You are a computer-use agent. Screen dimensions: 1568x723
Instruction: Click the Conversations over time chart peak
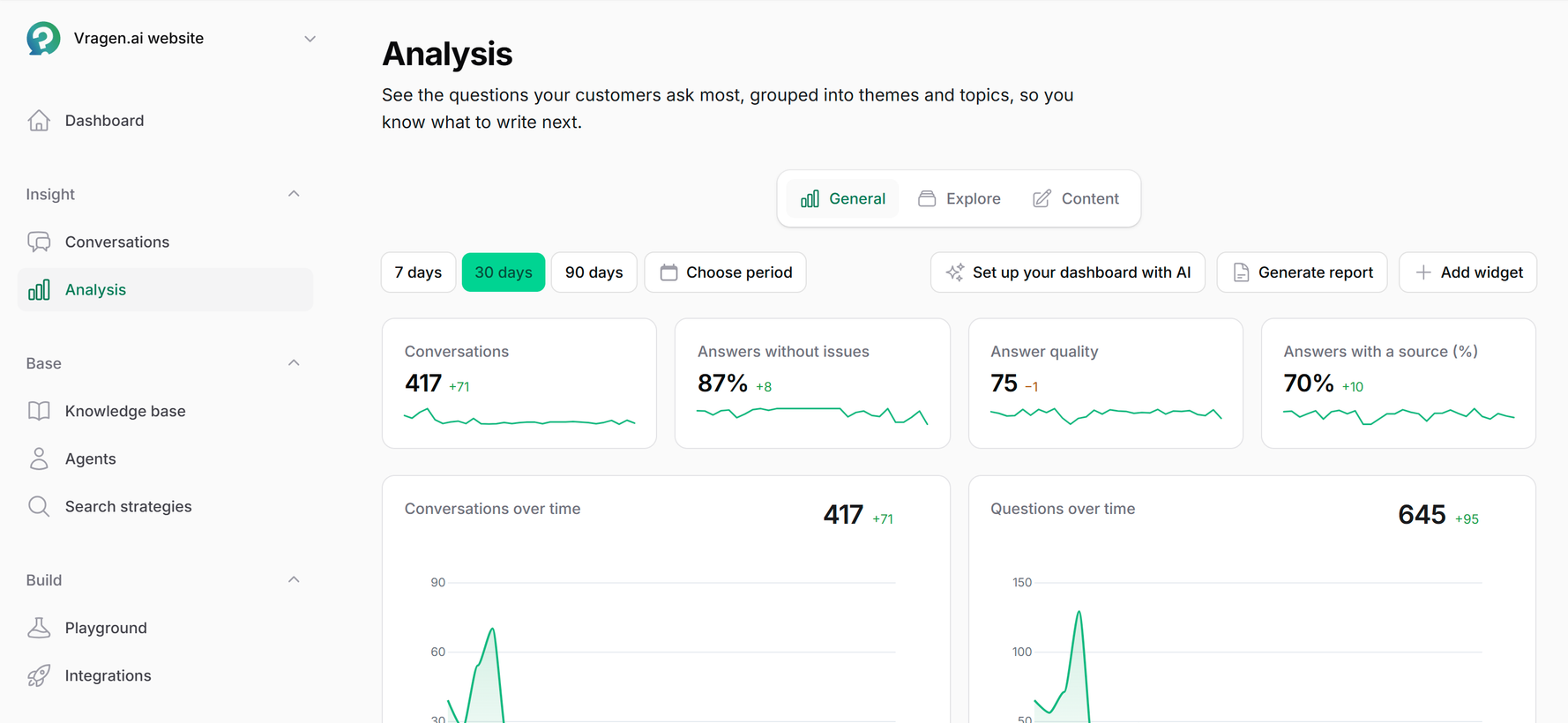coord(492,630)
